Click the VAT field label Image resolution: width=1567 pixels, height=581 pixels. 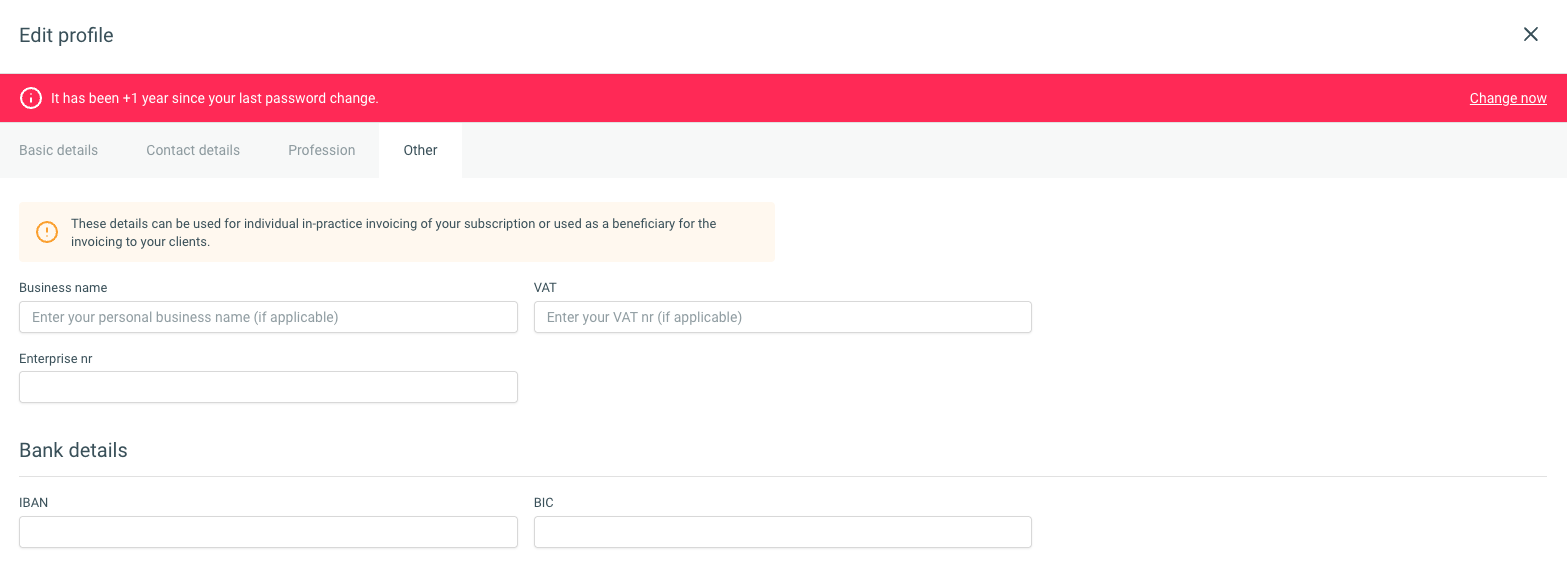tap(545, 288)
